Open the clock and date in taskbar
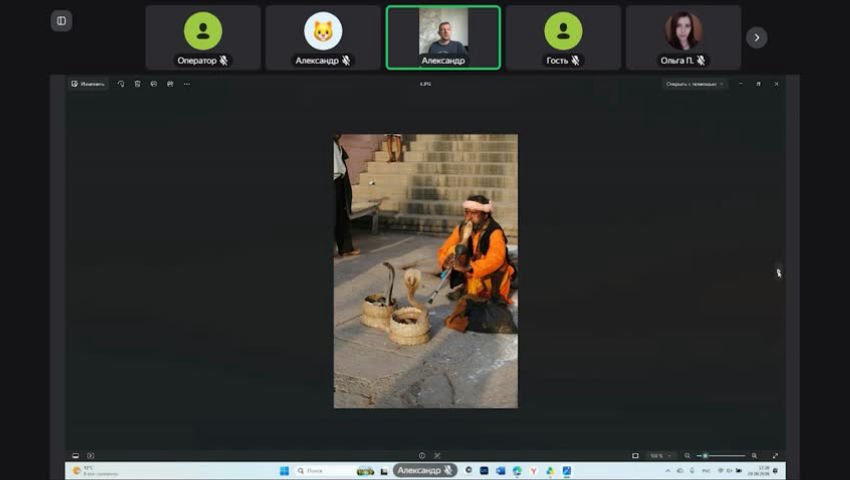 758,471
